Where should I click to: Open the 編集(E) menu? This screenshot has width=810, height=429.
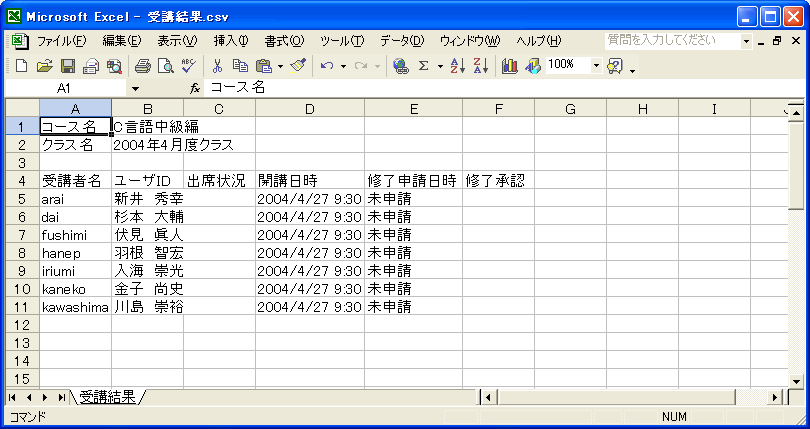121,41
